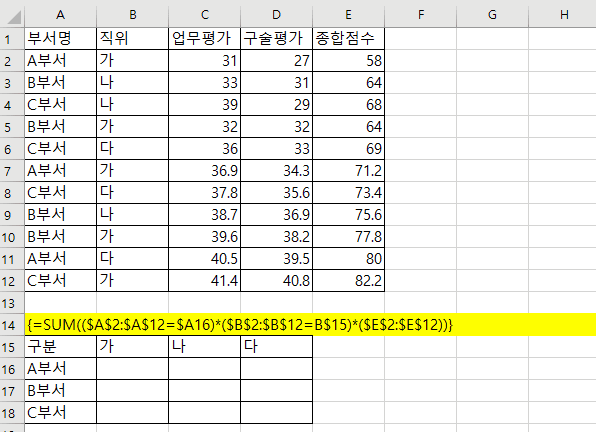The image size is (596, 432).
Task: Select empty cell D18 for C부서 다
Action: 276,413
